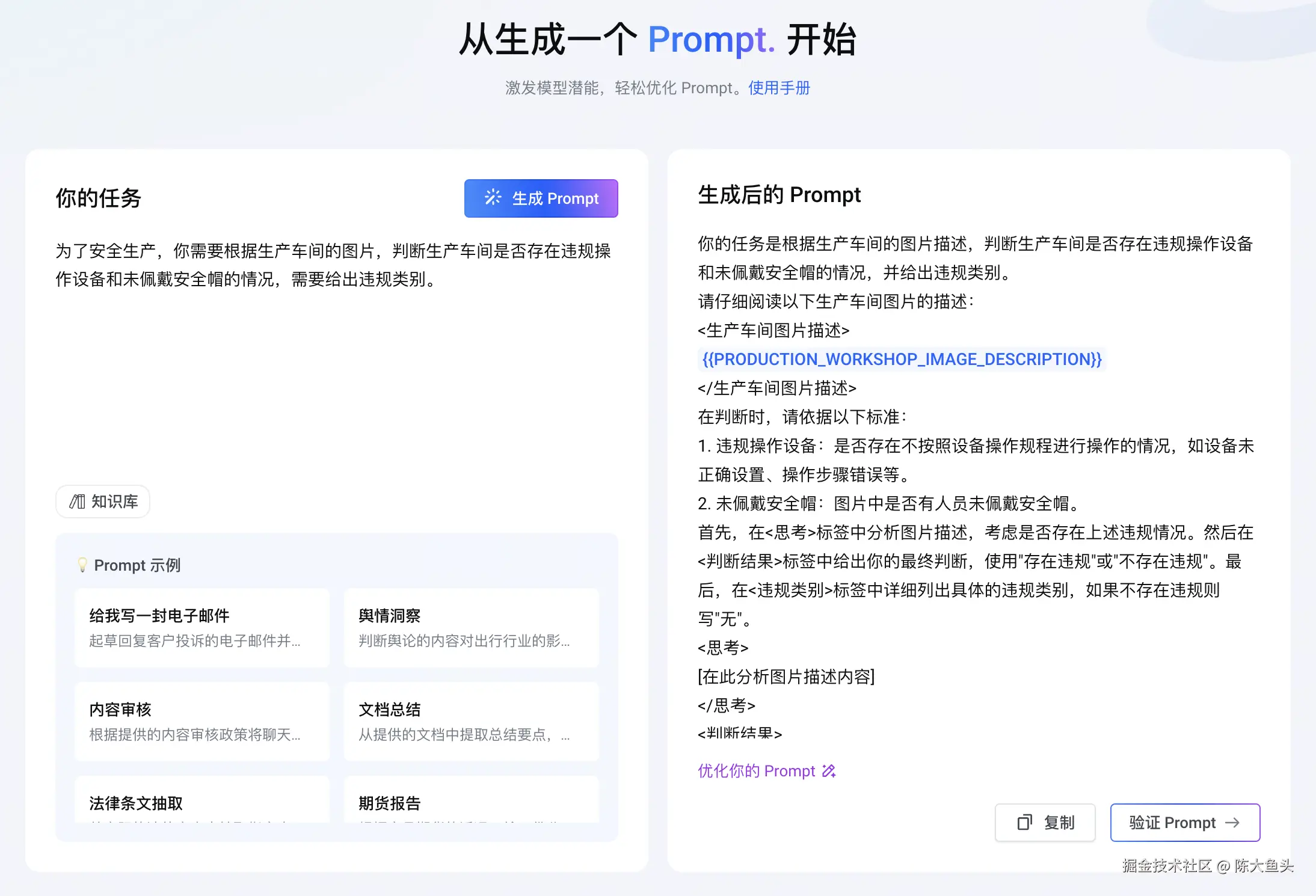Pick the 期货报告 example card
This screenshot has height=896, width=1316.
pyautogui.click(x=471, y=802)
